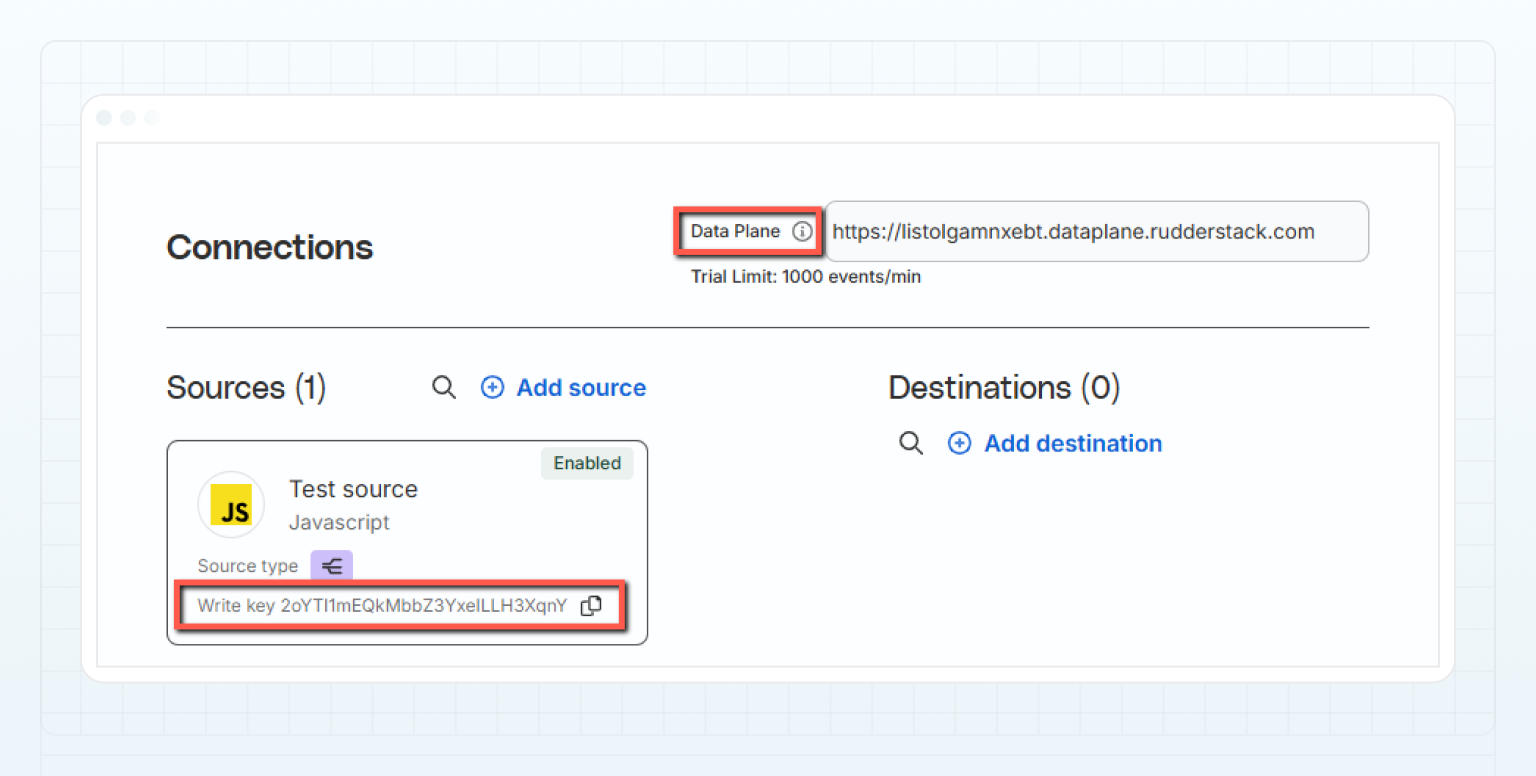
Task: Click the yellow JS logo icon
Action: click(231, 505)
